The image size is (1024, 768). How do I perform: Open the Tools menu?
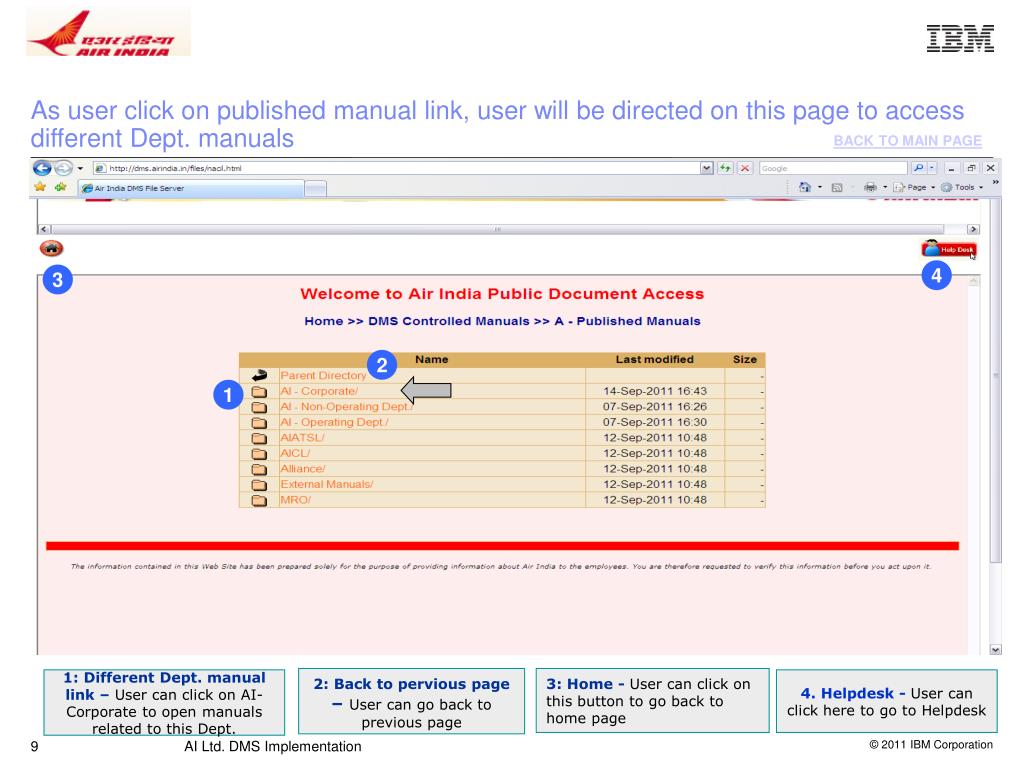point(962,187)
